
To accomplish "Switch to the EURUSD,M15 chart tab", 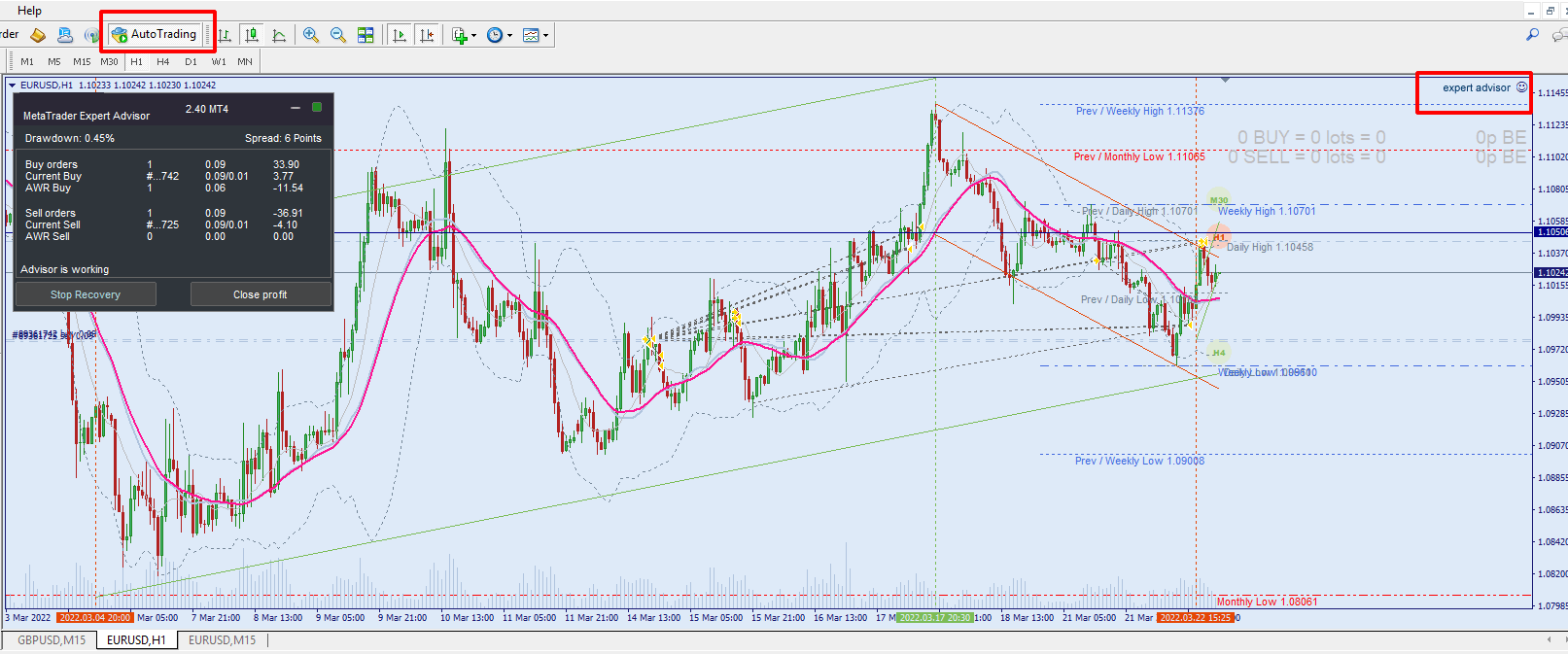I will (222, 639).
